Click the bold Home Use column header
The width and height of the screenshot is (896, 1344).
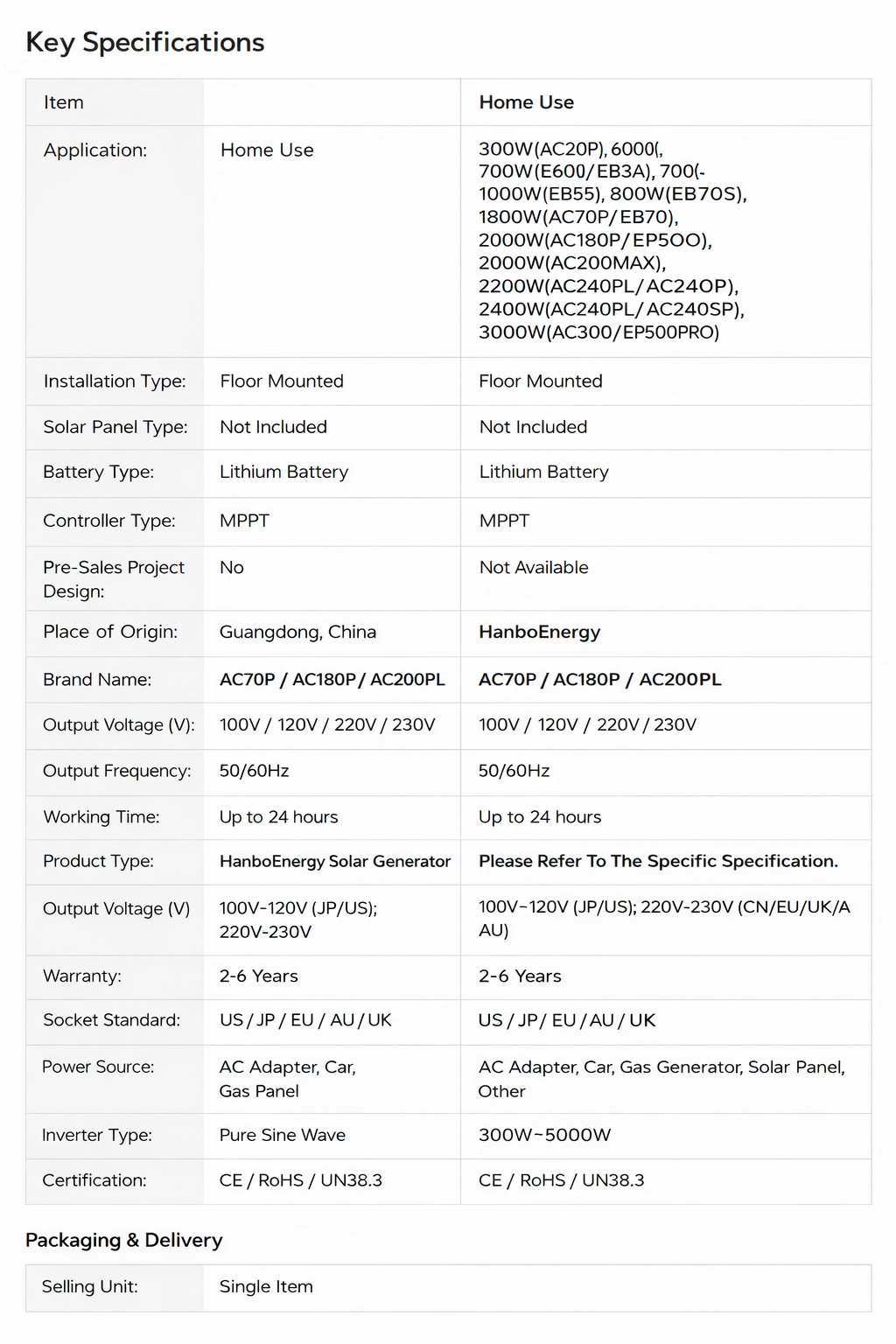526,102
